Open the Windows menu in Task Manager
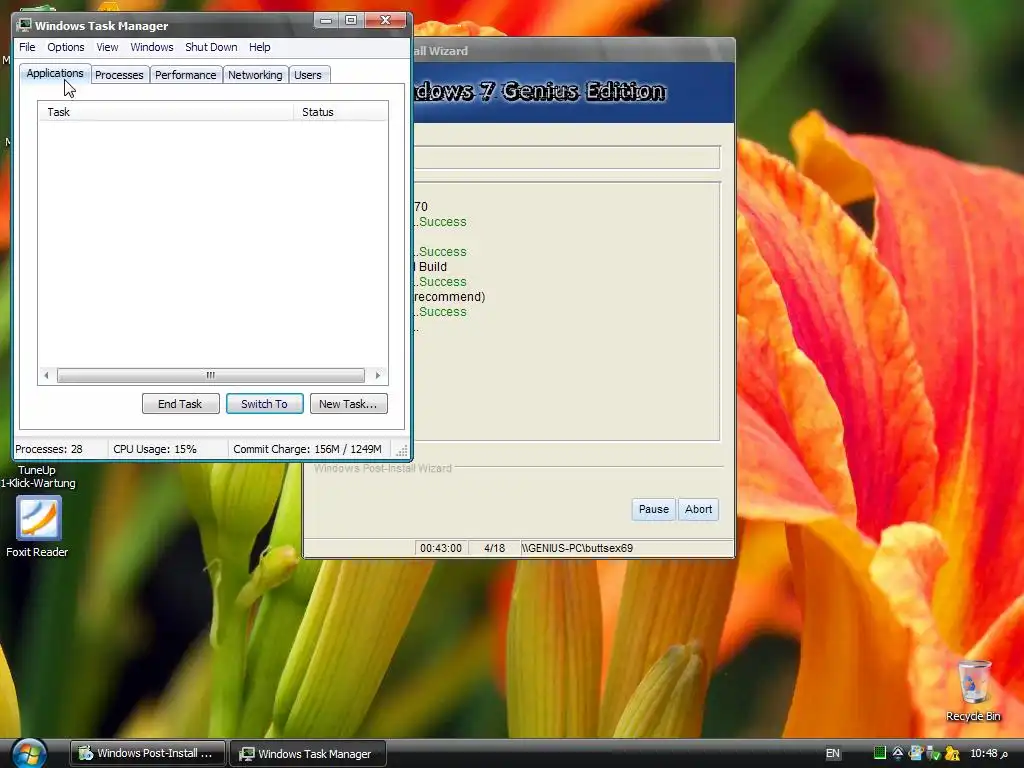1024x768 pixels. point(152,47)
